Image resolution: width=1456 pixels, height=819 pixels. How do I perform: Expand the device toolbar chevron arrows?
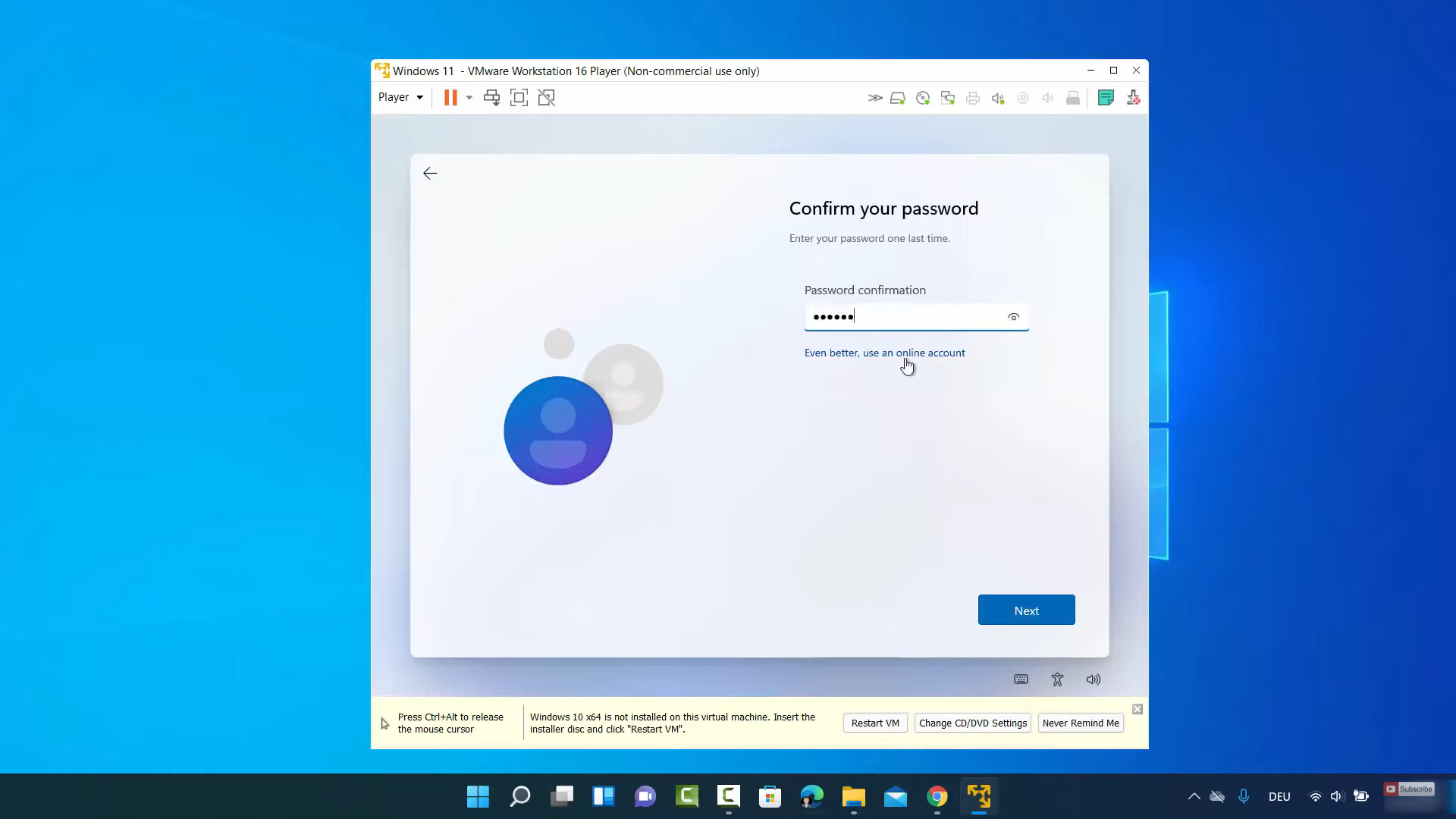874,98
